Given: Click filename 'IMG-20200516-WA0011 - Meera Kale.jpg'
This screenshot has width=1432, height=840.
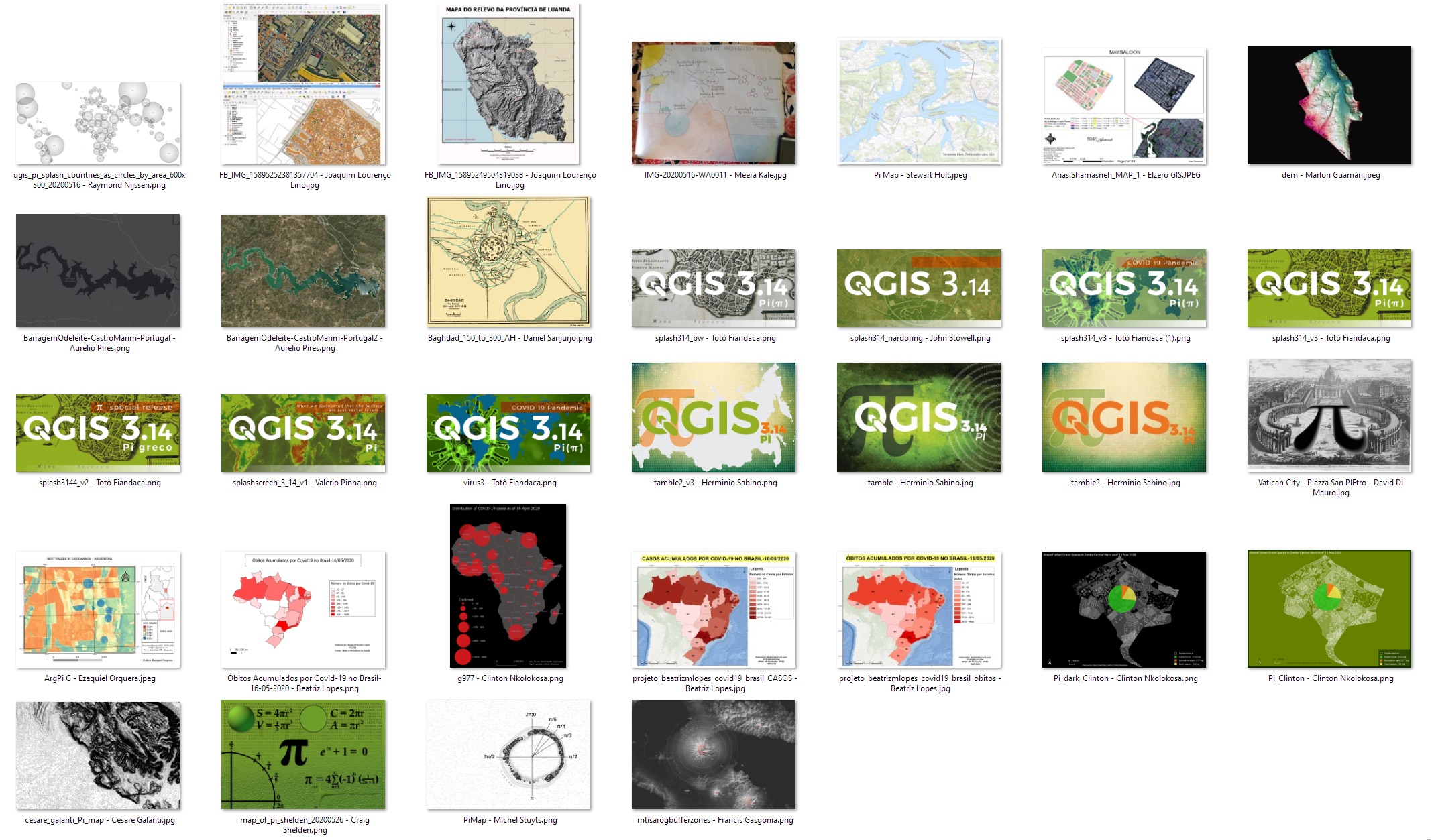Looking at the screenshot, I should click(x=715, y=175).
